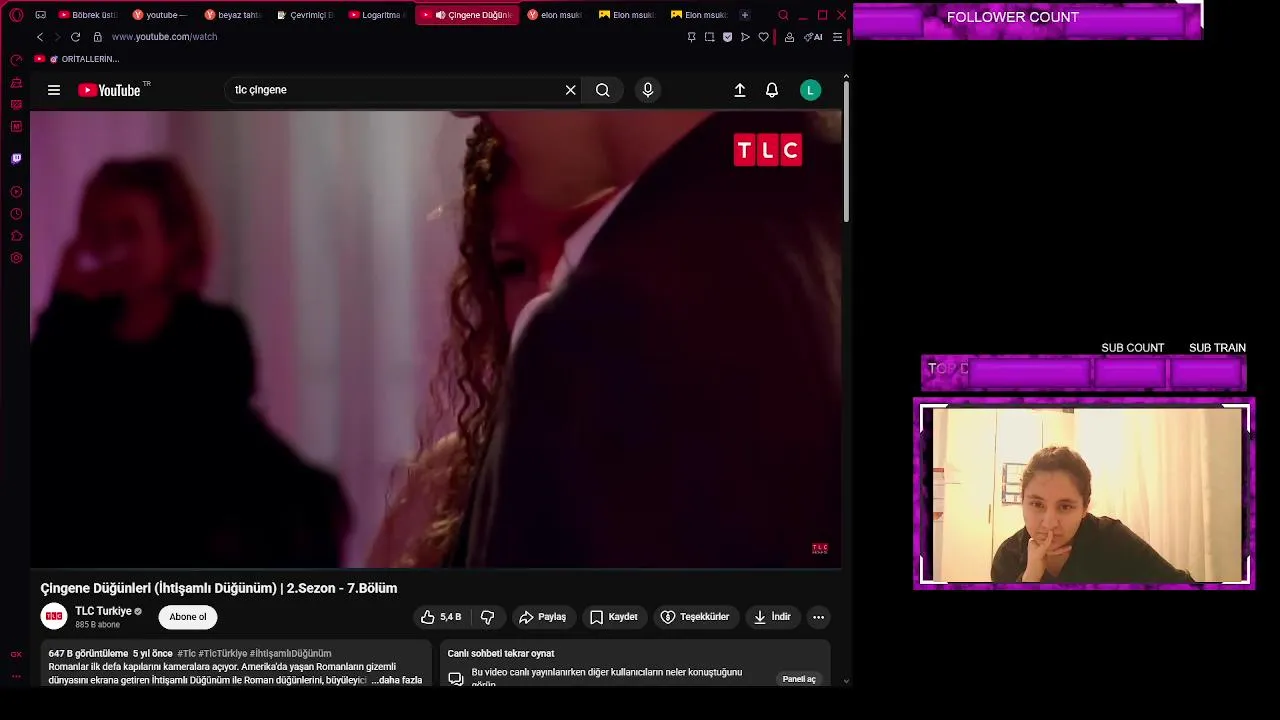Open sidebar three-dot more options
The width and height of the screenshot is (1280, 720).
click(x=16, y=676)
